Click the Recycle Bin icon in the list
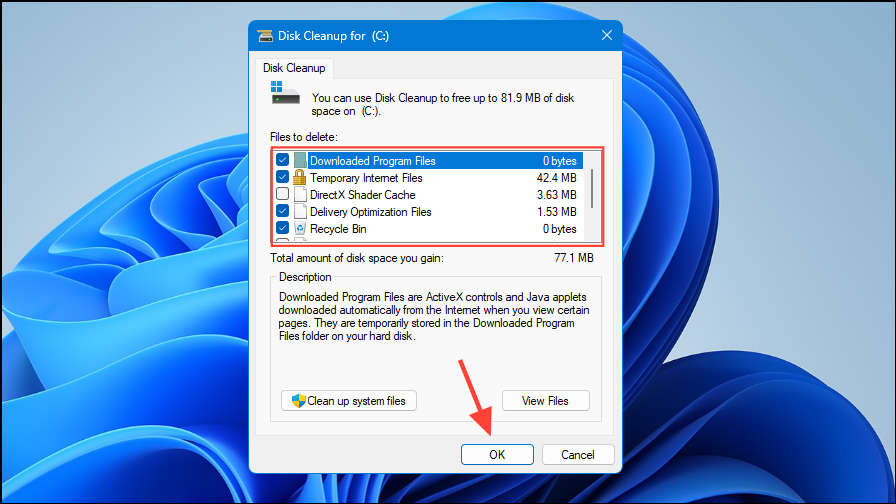The height and width of the screenshot is (504, 896). pos(300,229)
